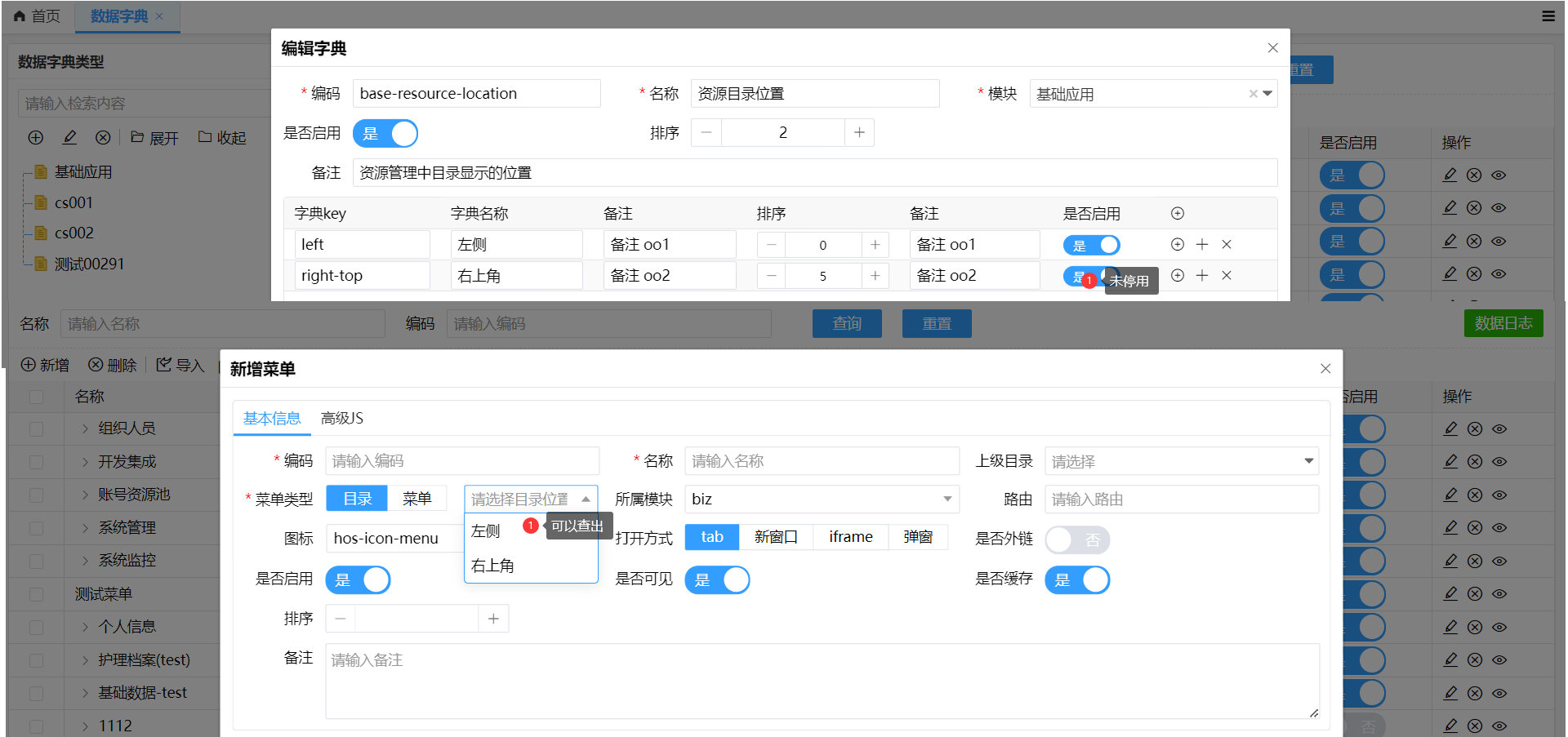Expand the 开发集成 tree row chevron

[84, 461]
